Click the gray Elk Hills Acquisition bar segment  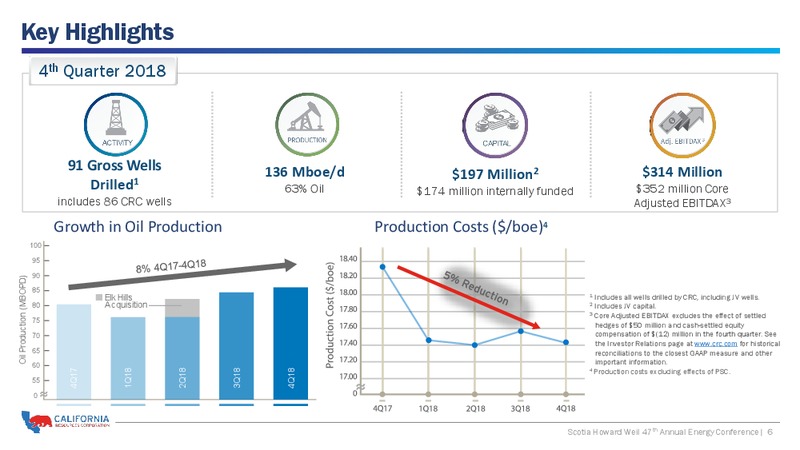[182, 308]
